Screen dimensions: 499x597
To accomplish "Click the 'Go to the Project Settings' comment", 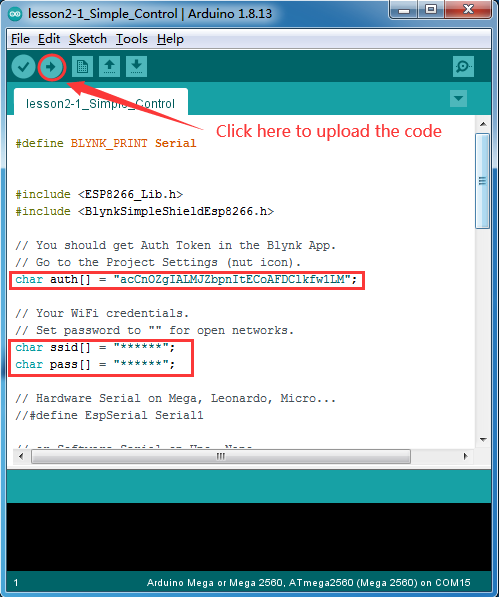I will [158, 263].
